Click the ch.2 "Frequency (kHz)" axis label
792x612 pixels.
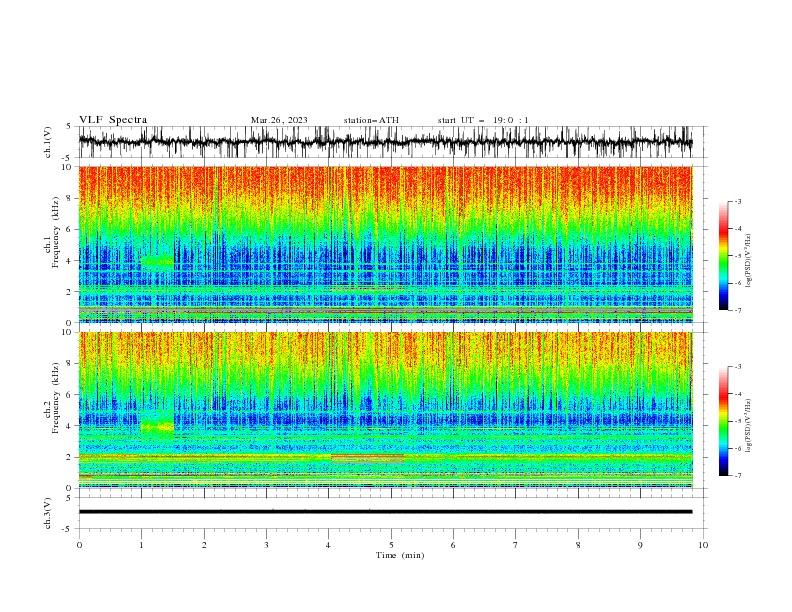tap(56, 398)
